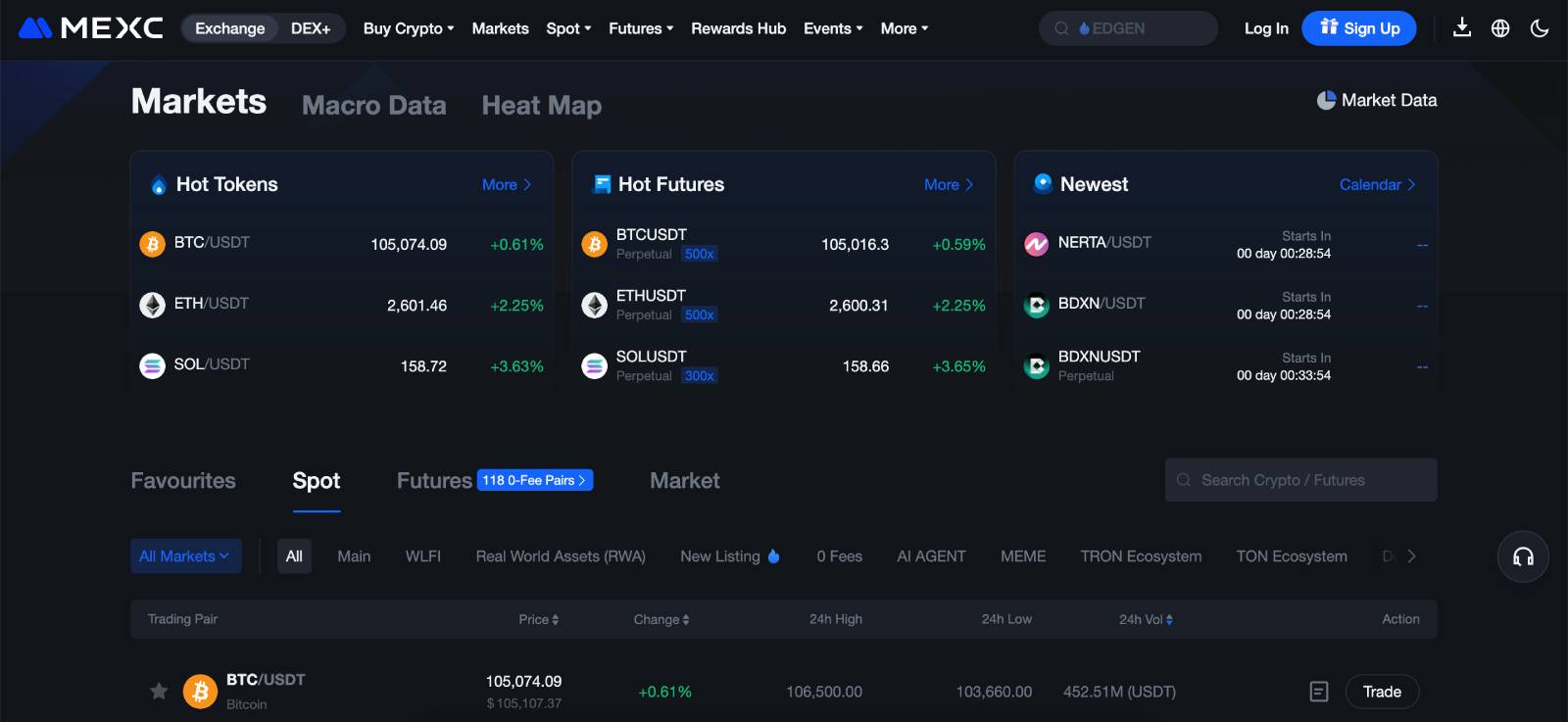1568x722 pixels.
Task: Select the Futures tab
Action: pos(434,480)
